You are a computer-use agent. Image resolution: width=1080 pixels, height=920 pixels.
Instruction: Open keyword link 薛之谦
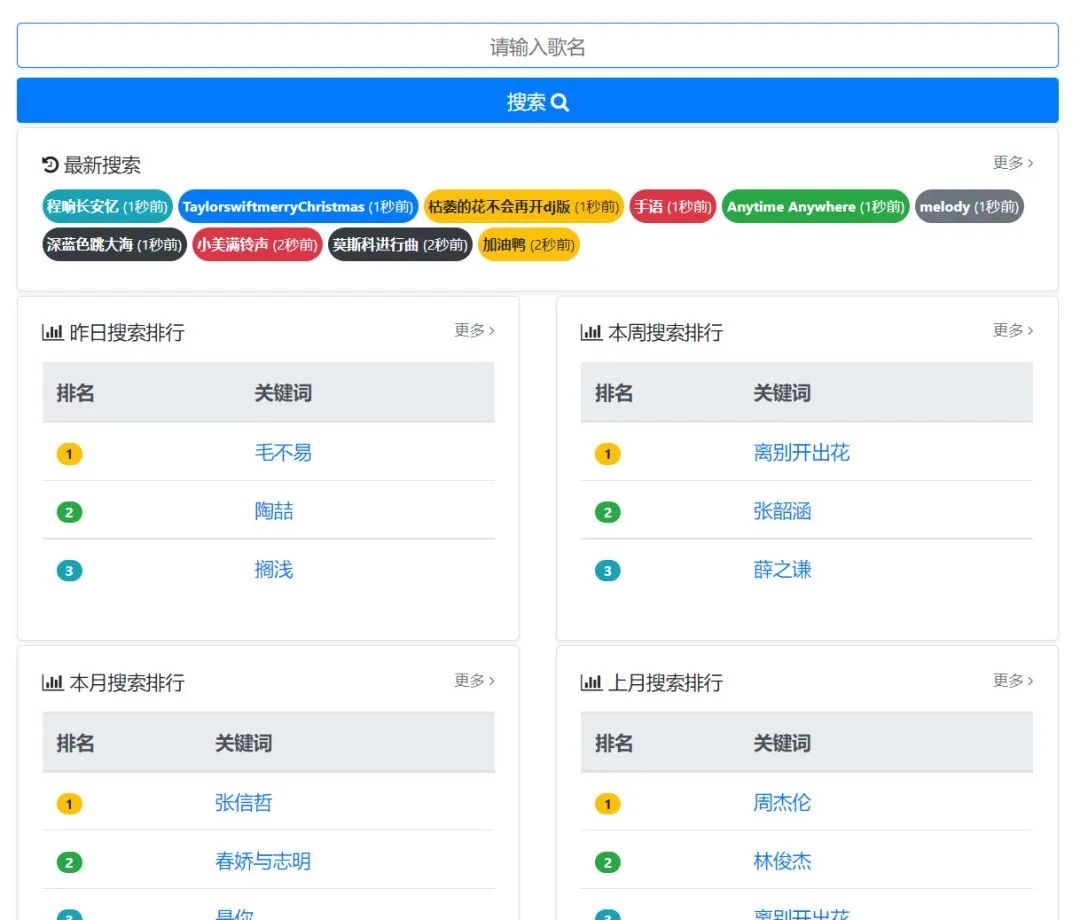pyautogui.click(x=782, y=569)
